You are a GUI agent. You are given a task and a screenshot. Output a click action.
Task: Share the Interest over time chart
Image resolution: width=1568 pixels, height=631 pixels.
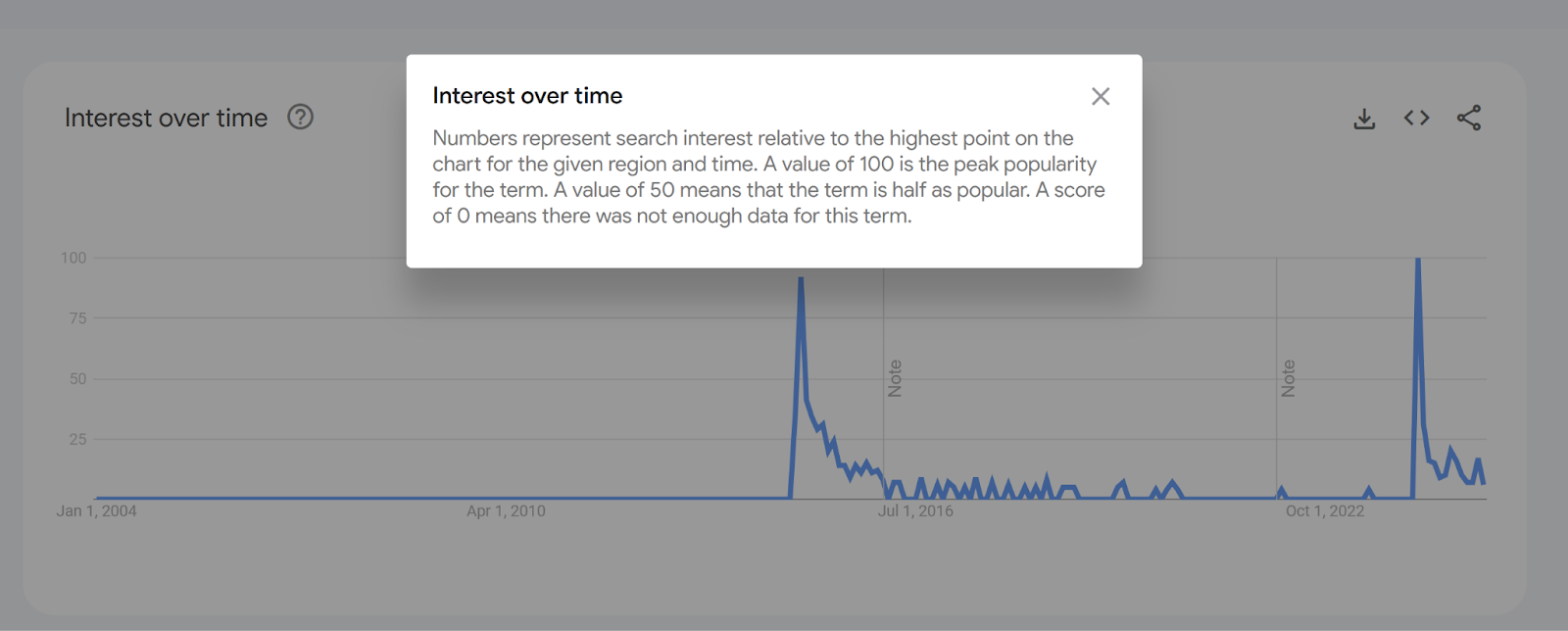click(x=1468, y=118)
